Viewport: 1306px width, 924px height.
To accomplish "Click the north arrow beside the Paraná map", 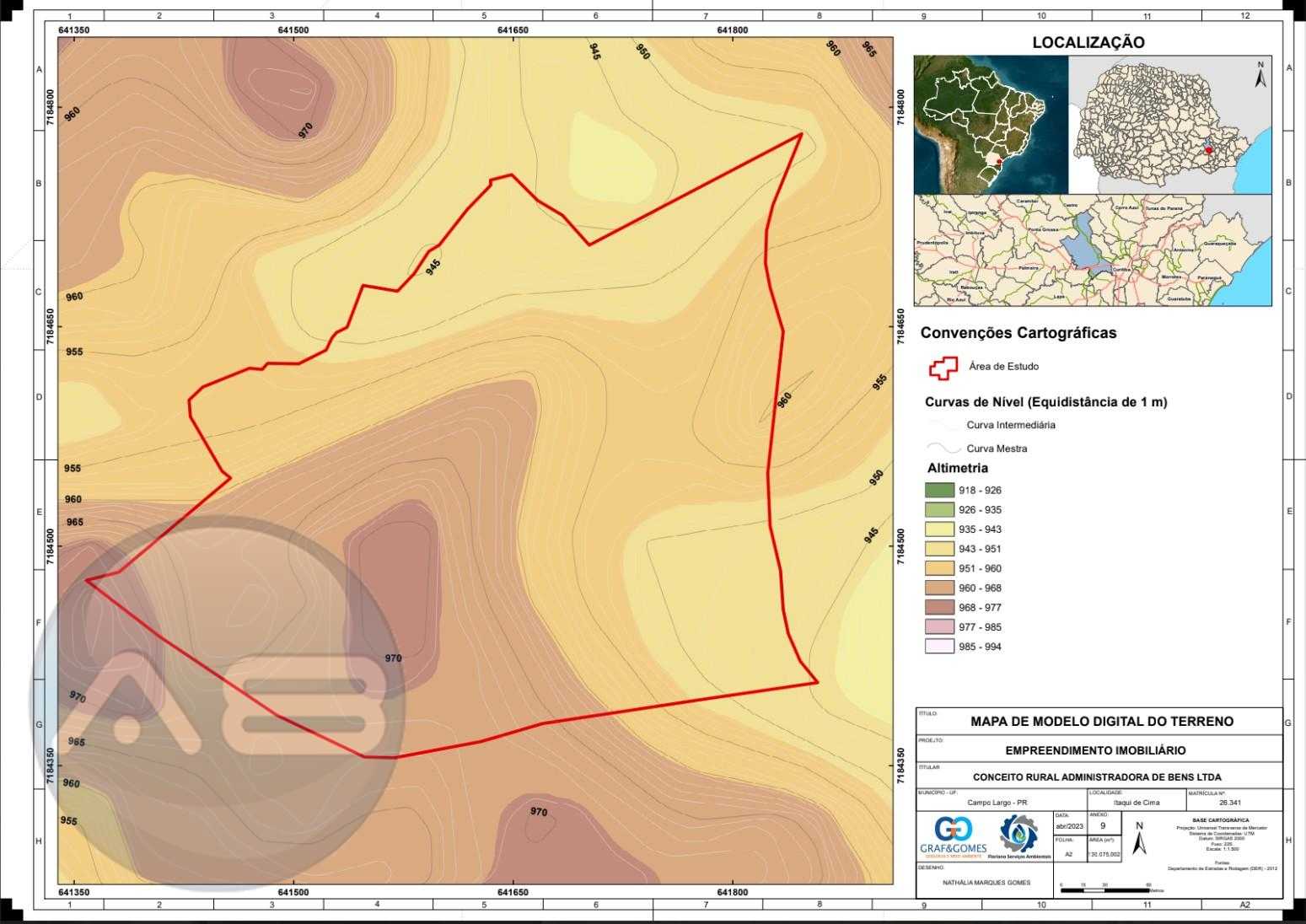I will (x=1260, y=76).
